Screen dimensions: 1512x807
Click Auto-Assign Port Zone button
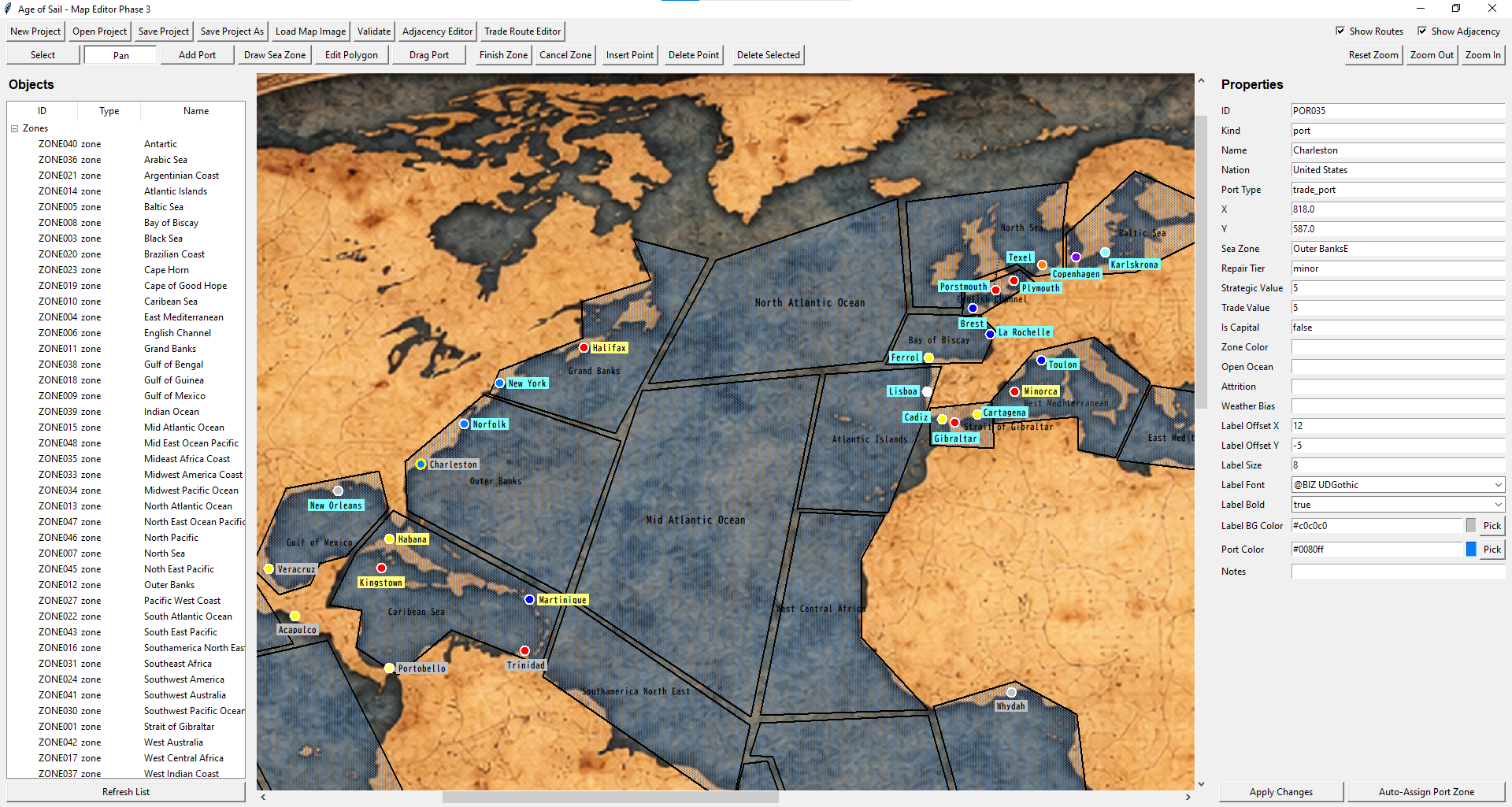[x=1426, y=792]
